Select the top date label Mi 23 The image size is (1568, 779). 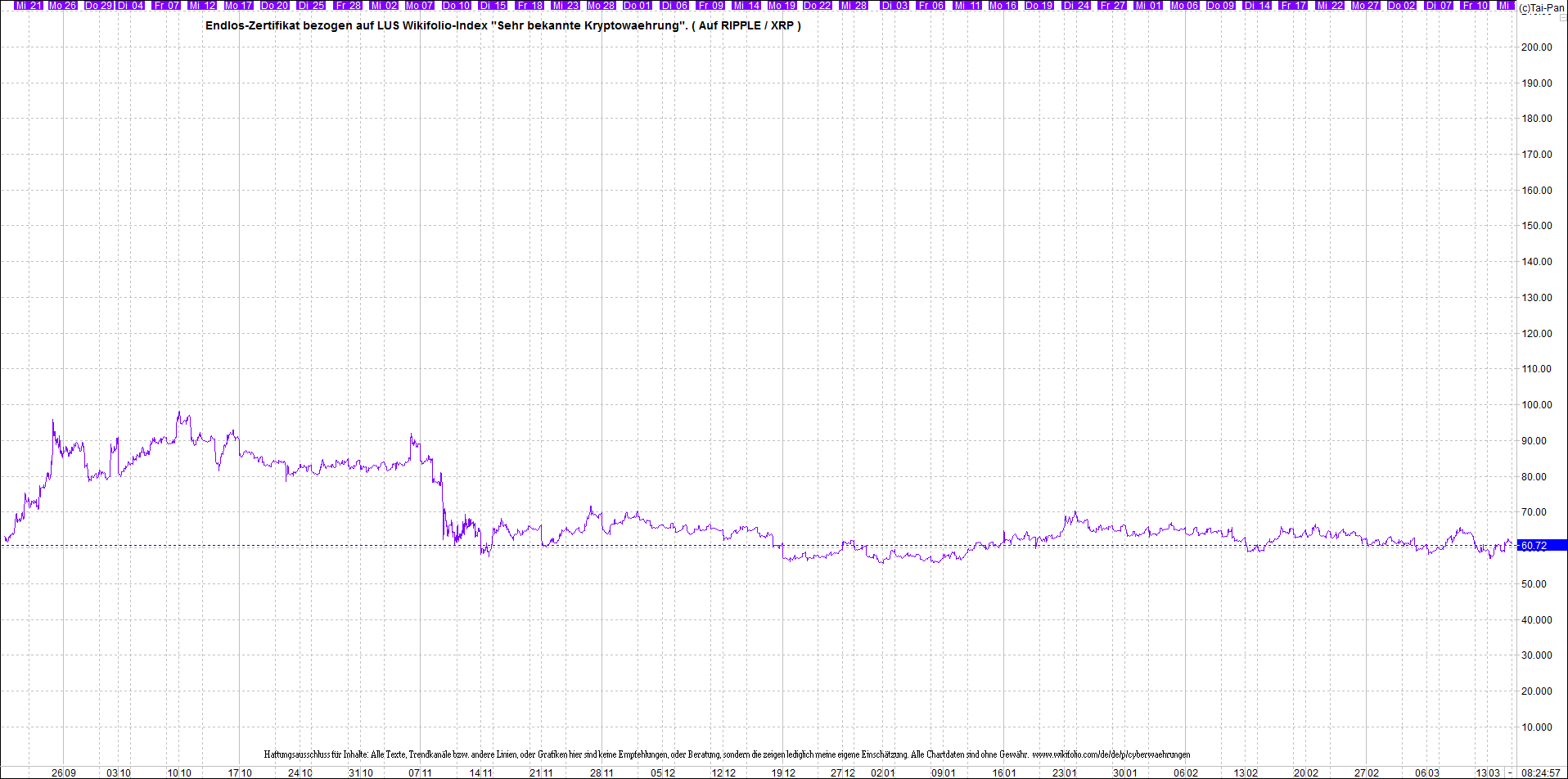tap(565, 5)
